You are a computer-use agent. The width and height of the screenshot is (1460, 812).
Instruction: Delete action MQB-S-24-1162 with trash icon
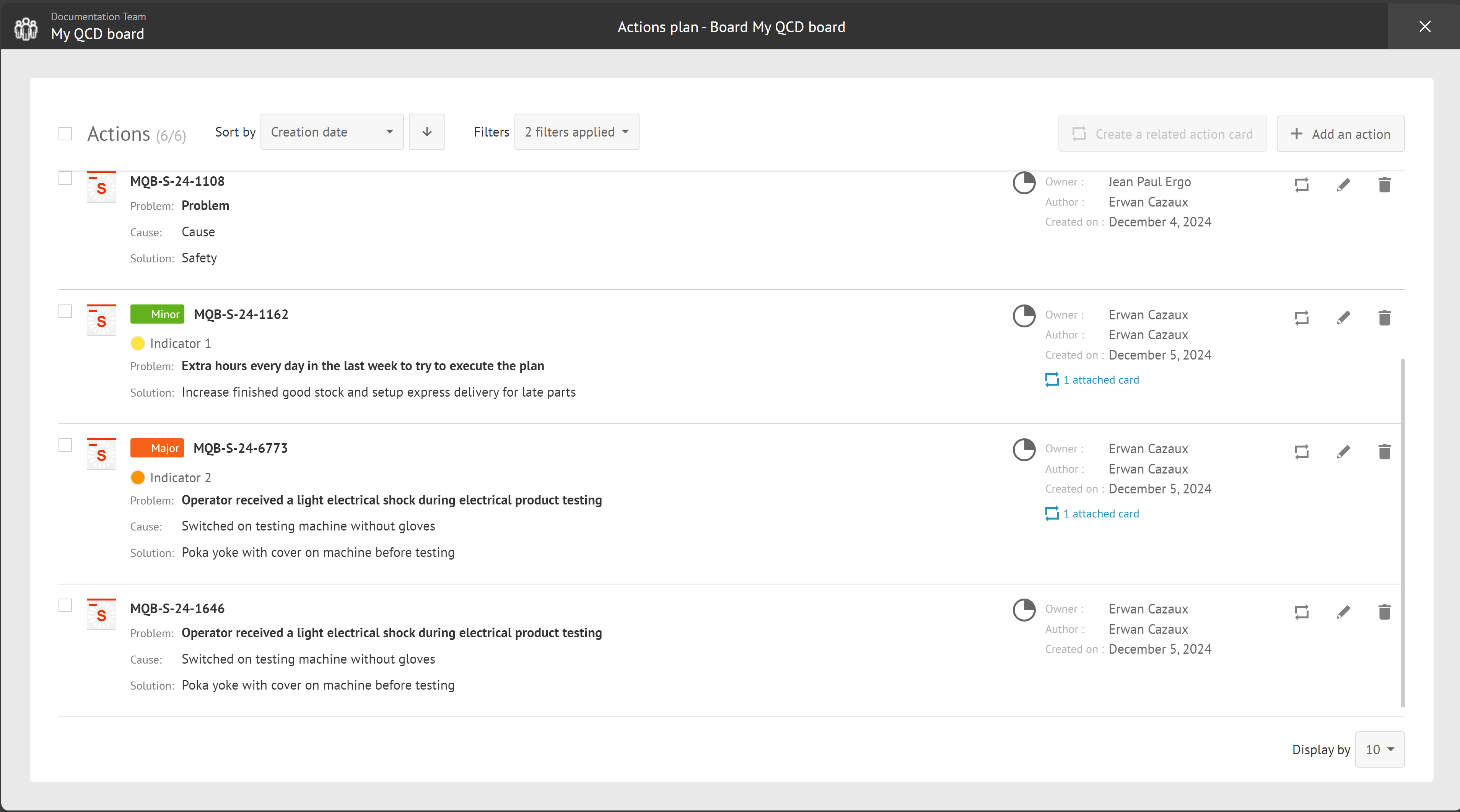click(x=1385, y=318)
